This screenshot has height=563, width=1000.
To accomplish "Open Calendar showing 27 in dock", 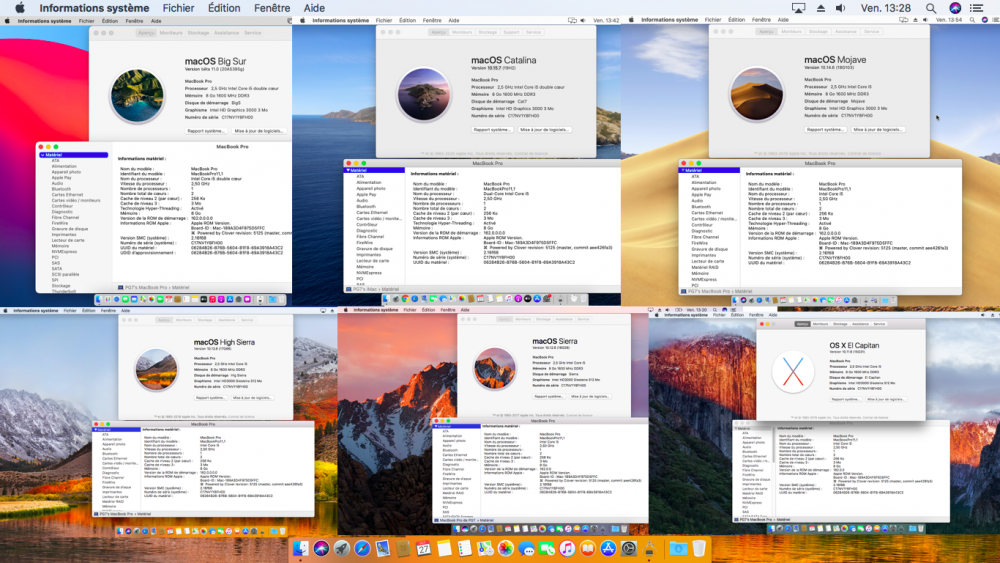I will coord(423,548).
